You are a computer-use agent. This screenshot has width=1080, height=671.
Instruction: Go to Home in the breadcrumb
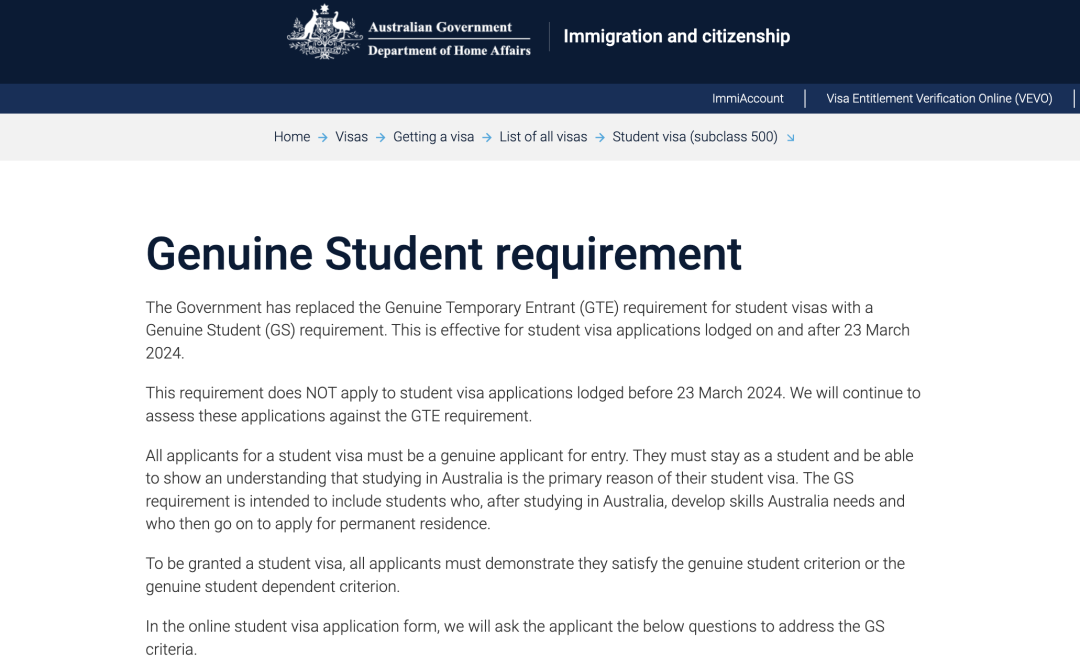[292, 137]
